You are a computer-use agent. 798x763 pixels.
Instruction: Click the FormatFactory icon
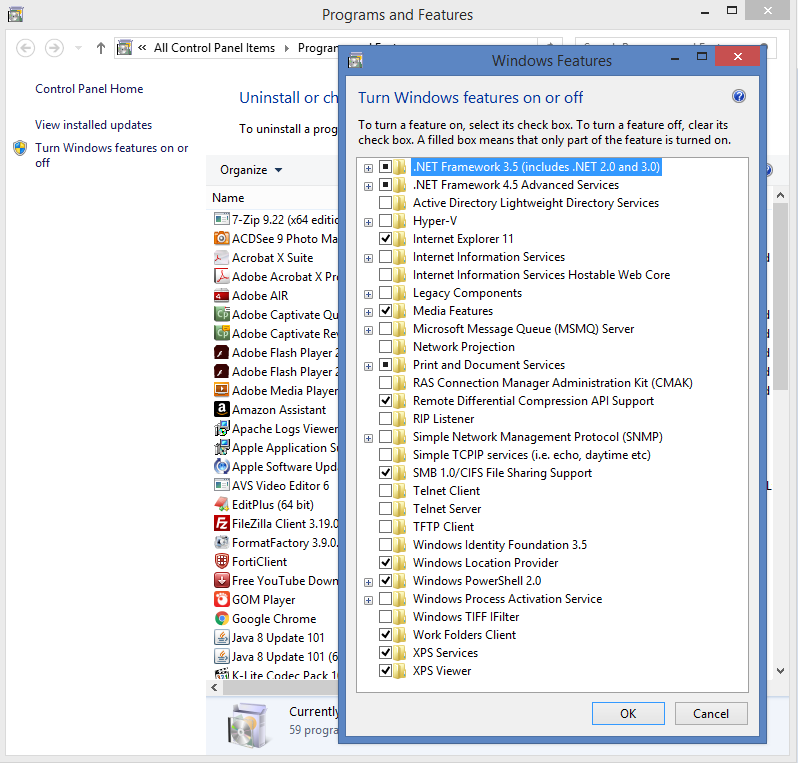(221, 543)
